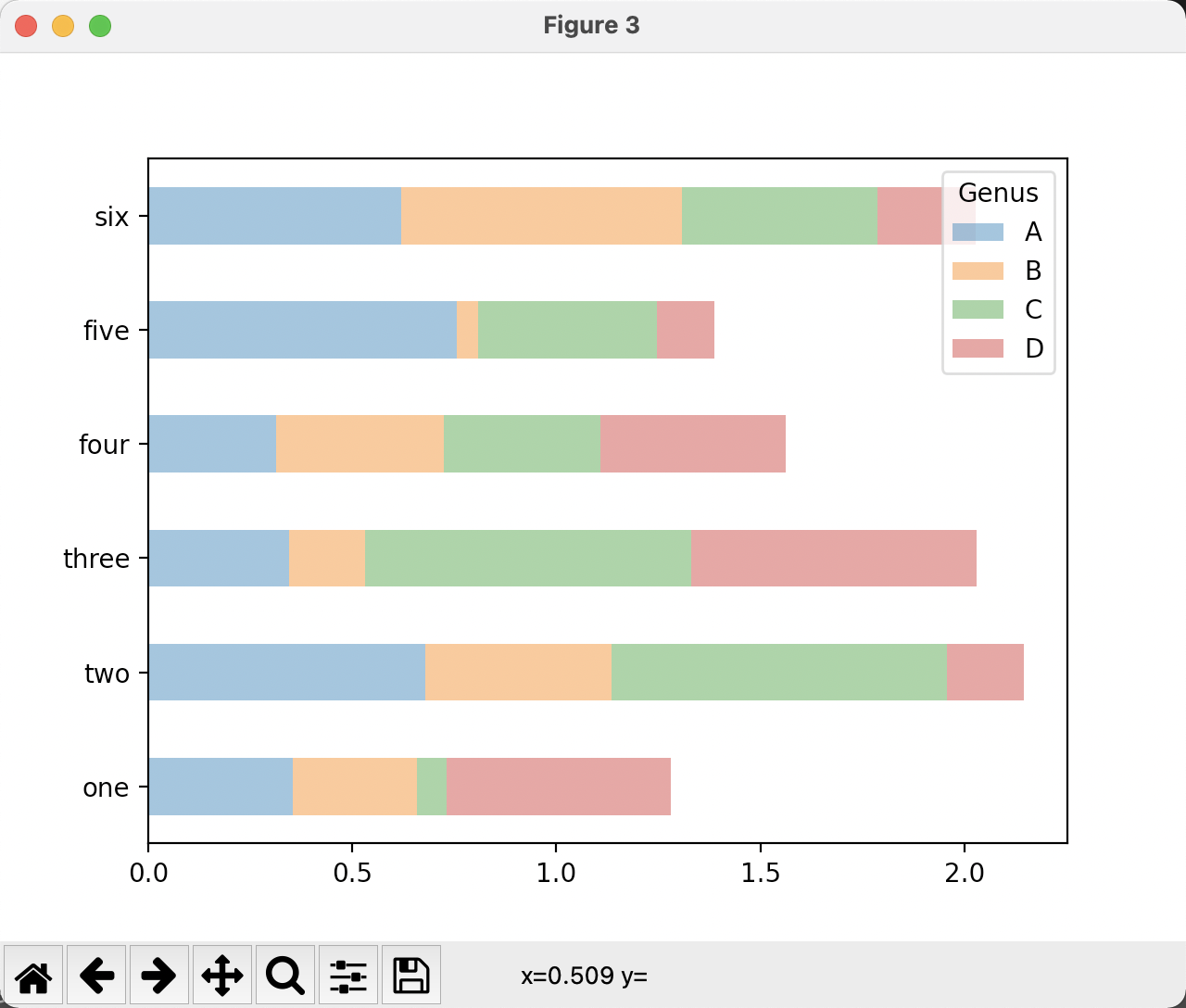Click red D segment of two bar
Screen dimensions: 1186x1008
985,672
